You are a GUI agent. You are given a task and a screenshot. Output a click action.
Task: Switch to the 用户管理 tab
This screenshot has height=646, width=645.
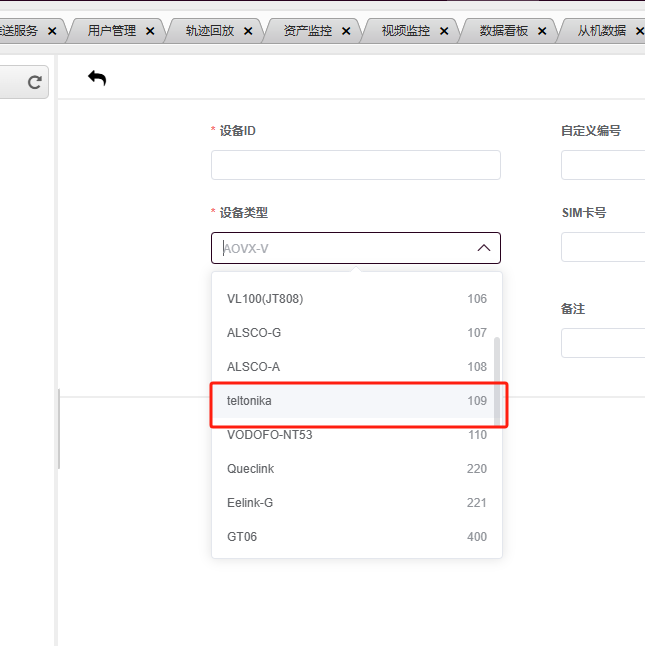tap(111, 31)
